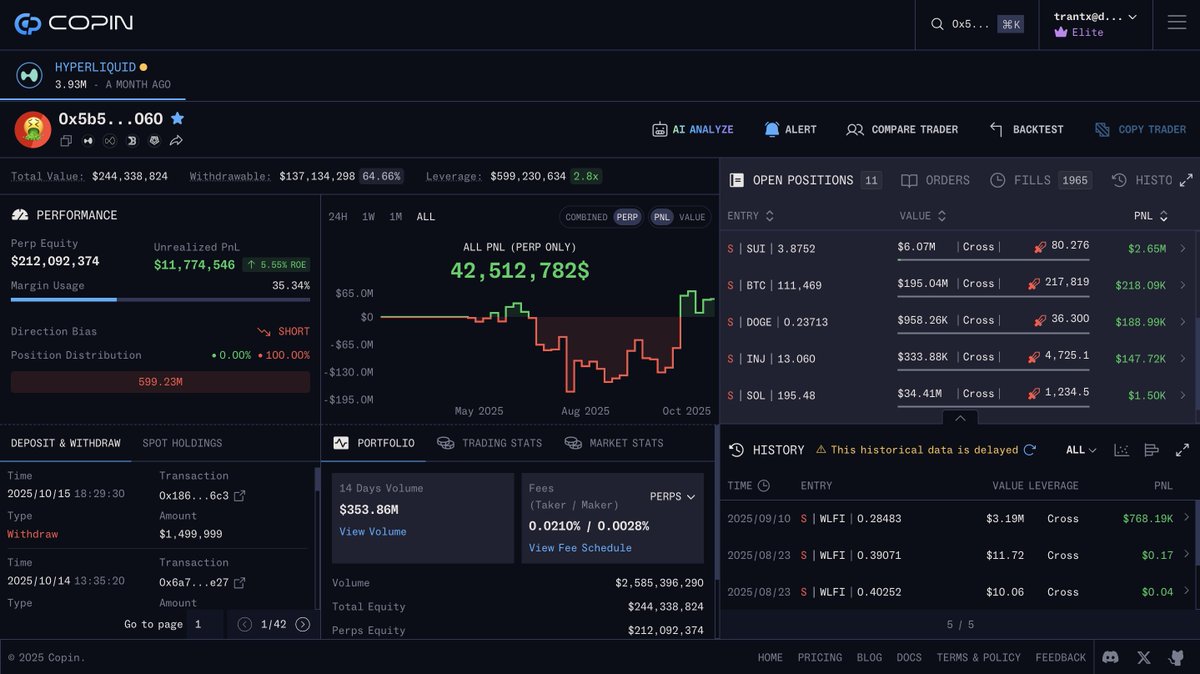Select the 1M chart range

(396, 217)
